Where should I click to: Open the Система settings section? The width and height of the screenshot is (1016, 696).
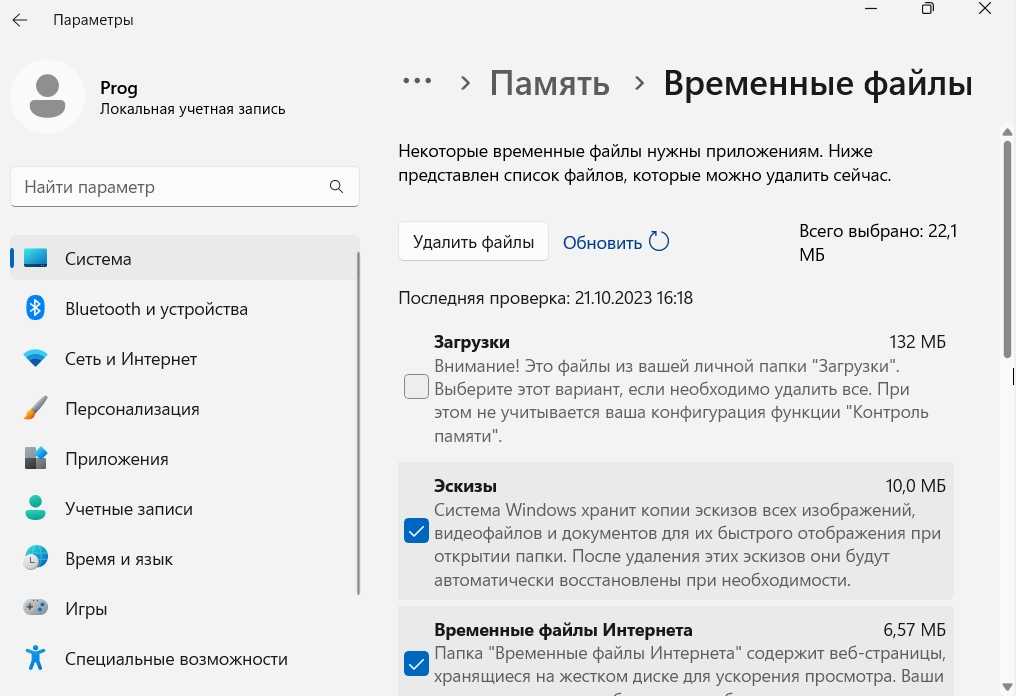(x=98, y=259)
